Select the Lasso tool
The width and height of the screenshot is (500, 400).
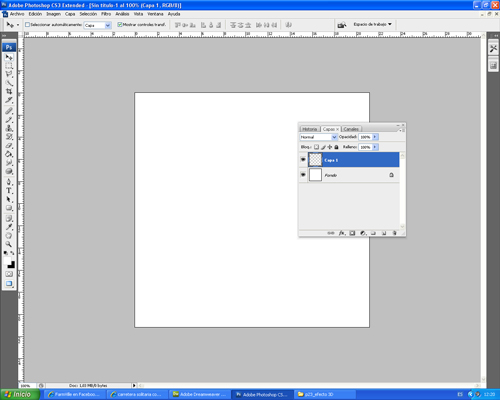point(9,74)
